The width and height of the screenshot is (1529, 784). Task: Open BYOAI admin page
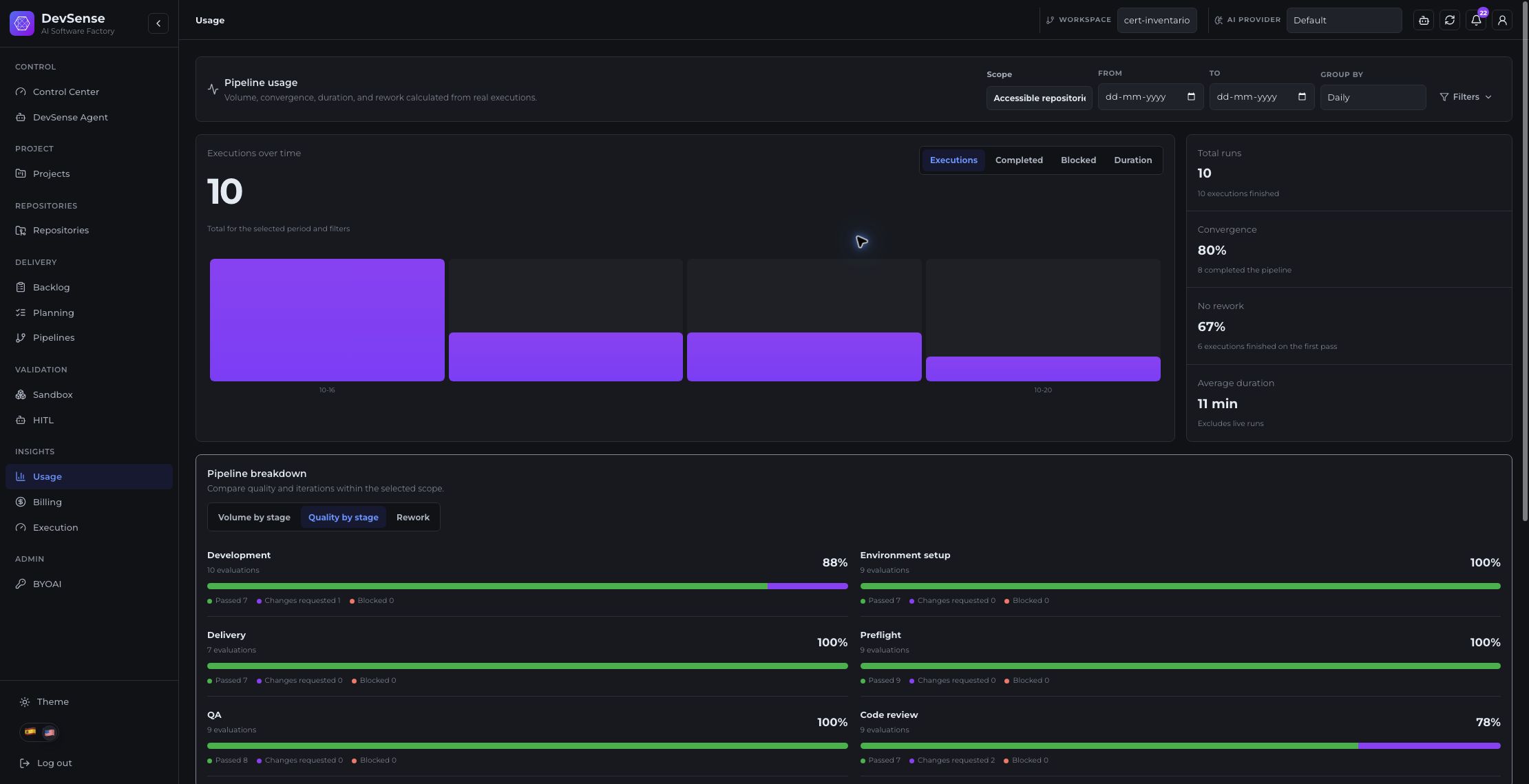pos(89,584)
